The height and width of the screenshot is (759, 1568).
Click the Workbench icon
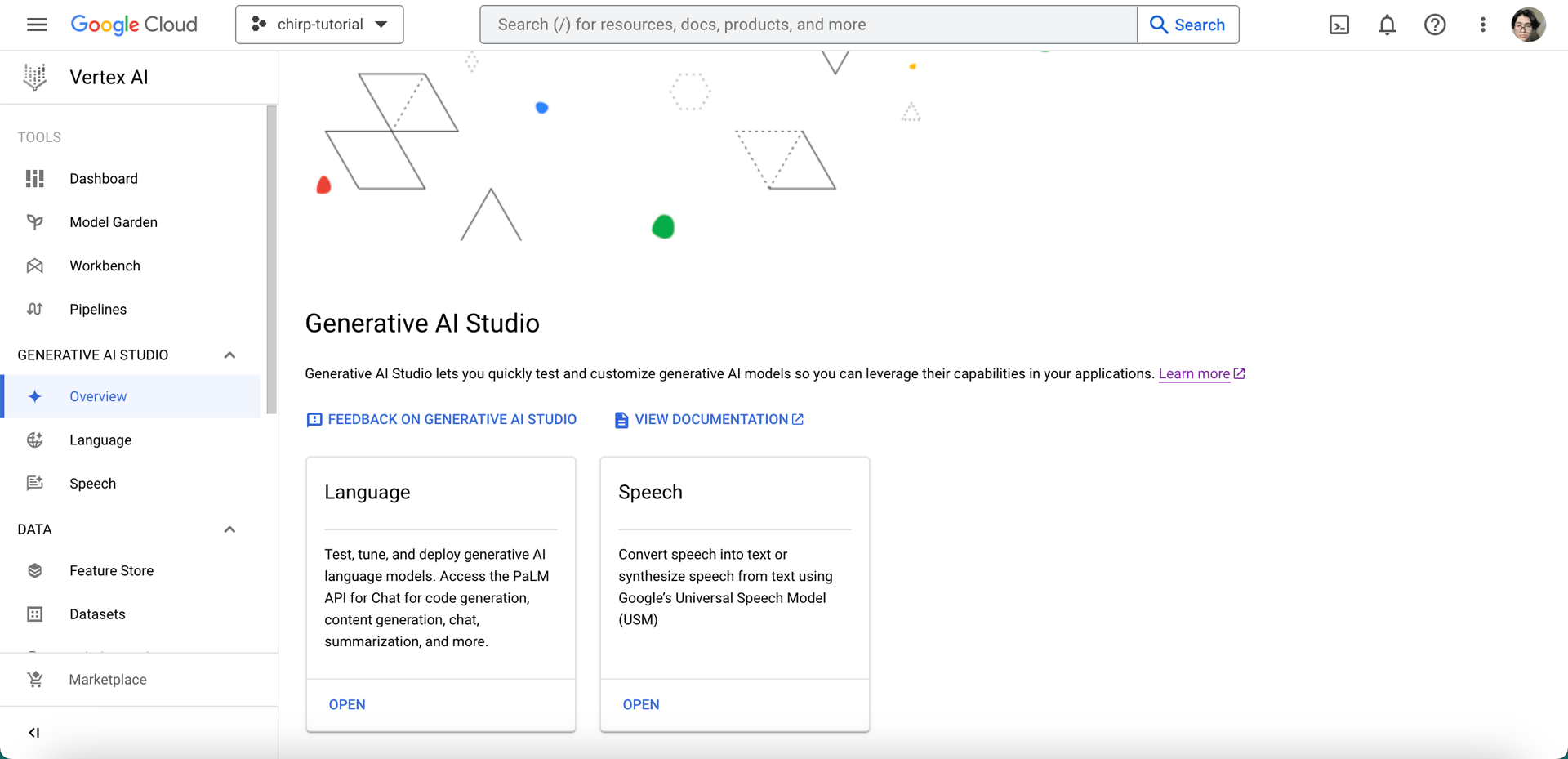(x=35, y=266)
